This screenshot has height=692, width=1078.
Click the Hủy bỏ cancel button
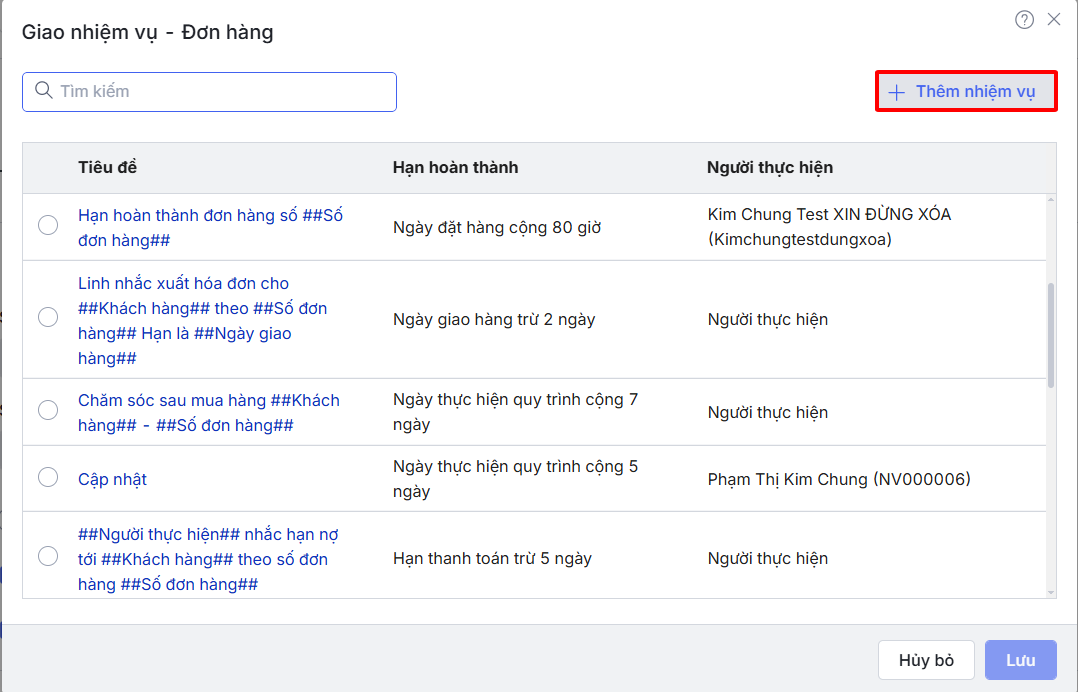(x=926, y=660)
